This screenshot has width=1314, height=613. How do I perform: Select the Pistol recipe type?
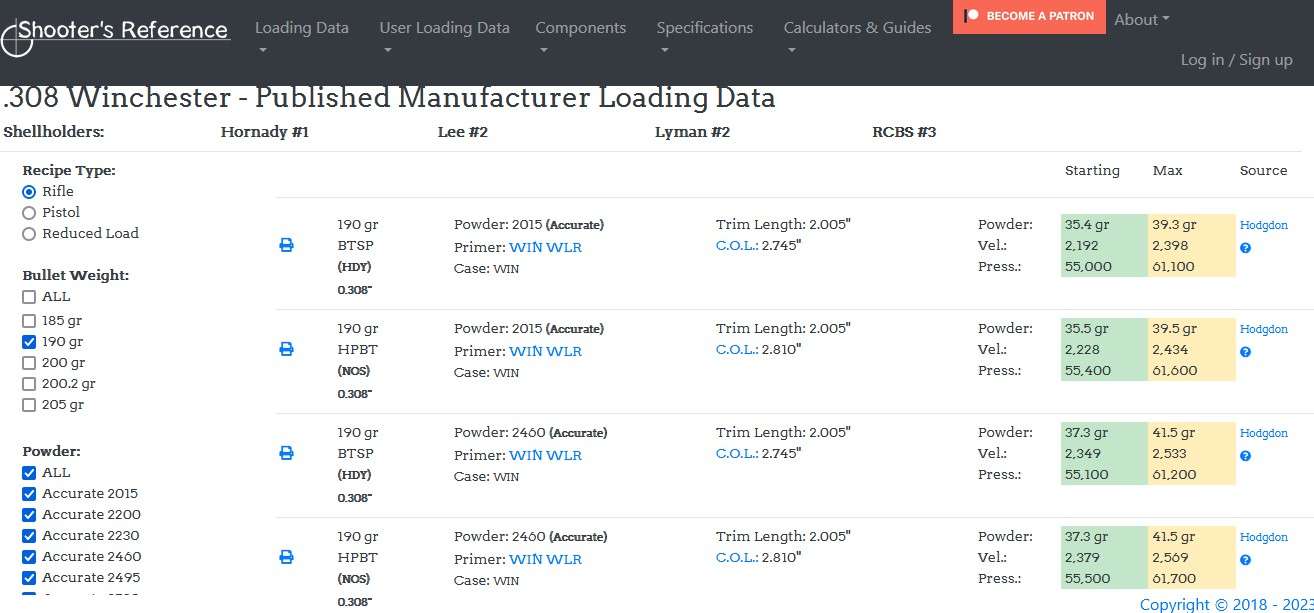click(29, 212)
